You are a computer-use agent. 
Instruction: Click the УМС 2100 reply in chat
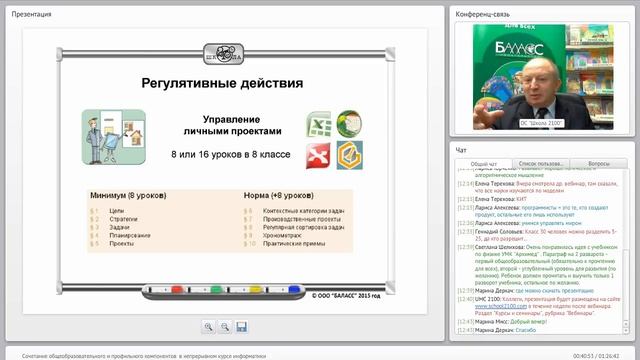(x=539, y=306)
